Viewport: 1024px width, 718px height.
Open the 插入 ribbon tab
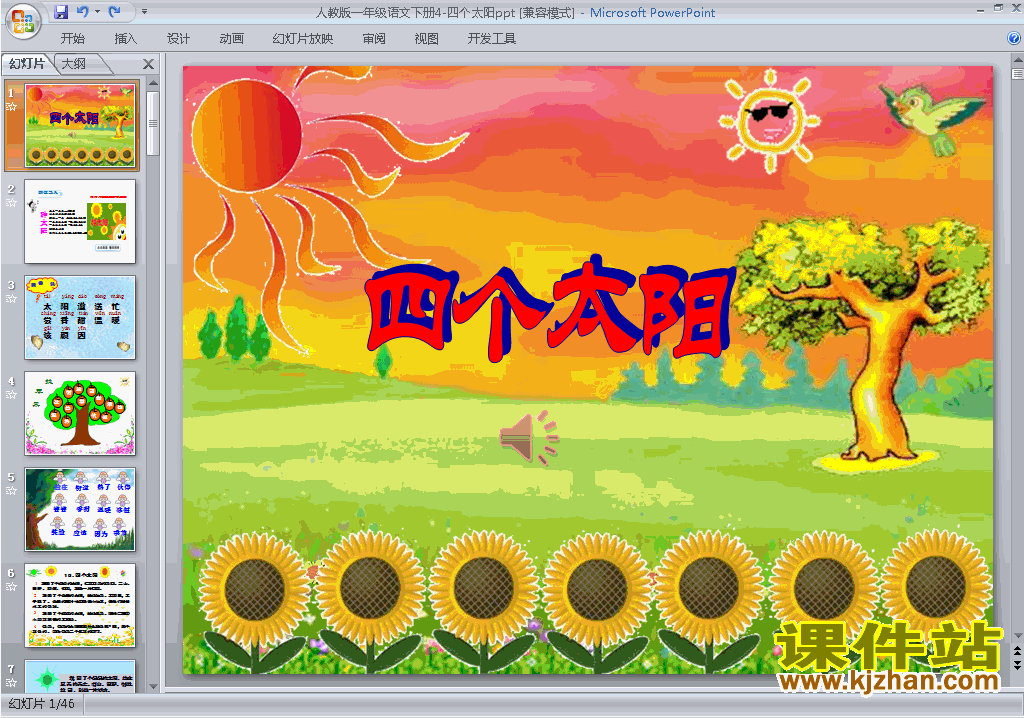[125, 39]
